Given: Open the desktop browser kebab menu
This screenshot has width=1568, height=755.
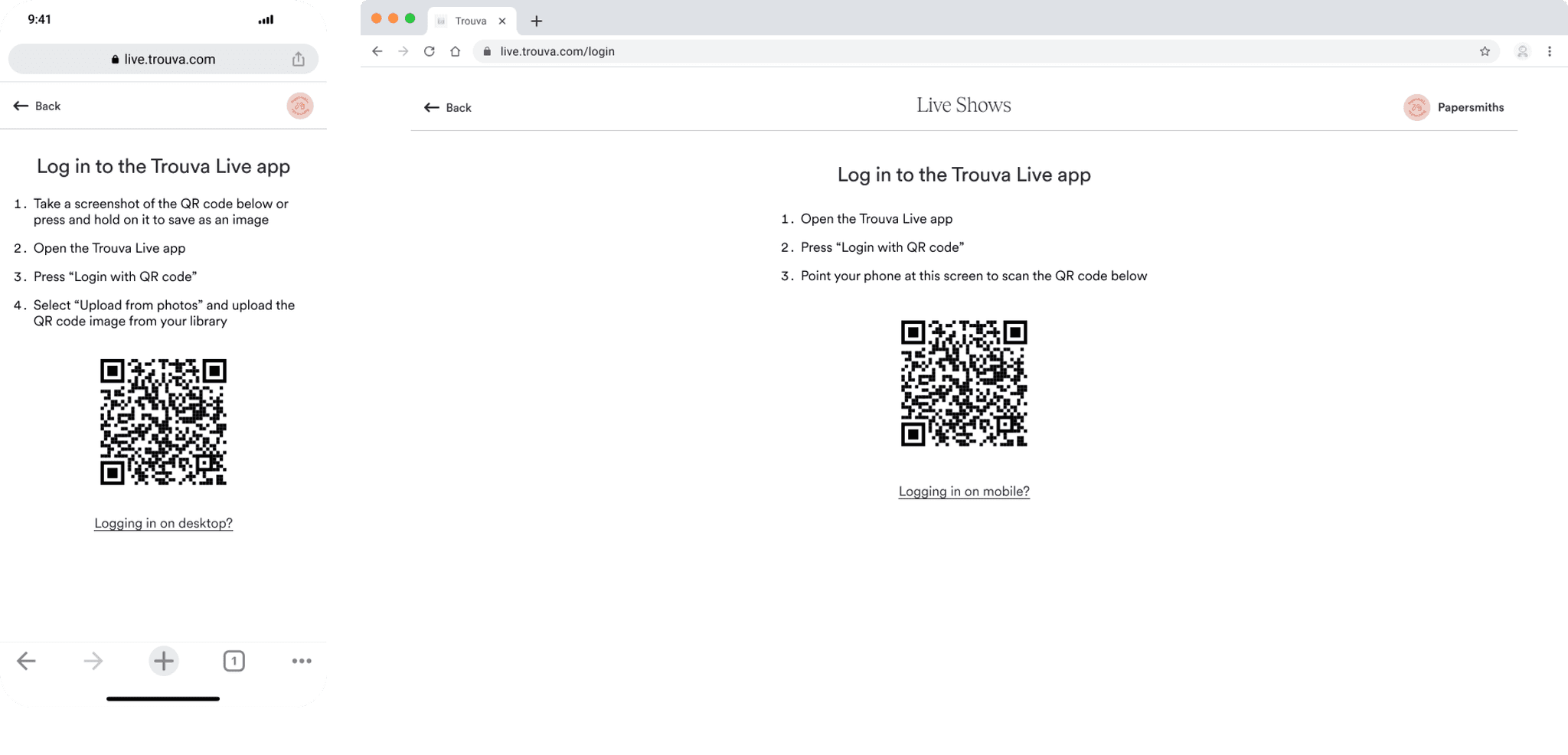Looking at the screenshot, I should (1550, 51).
